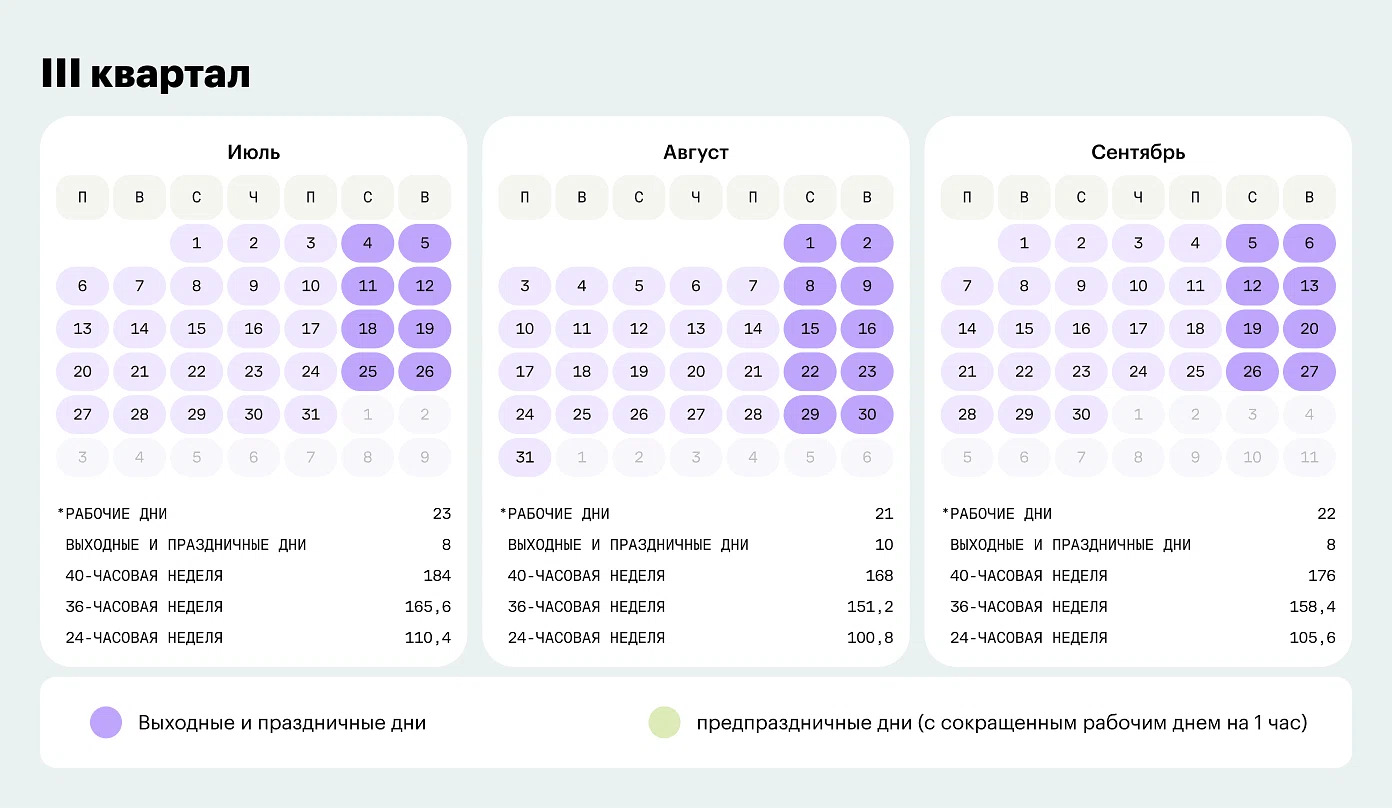Click August's 40-часовая неделя value 168
Image resolution: width=1392 pixels, height=808 pixels.
coord(879,576)
